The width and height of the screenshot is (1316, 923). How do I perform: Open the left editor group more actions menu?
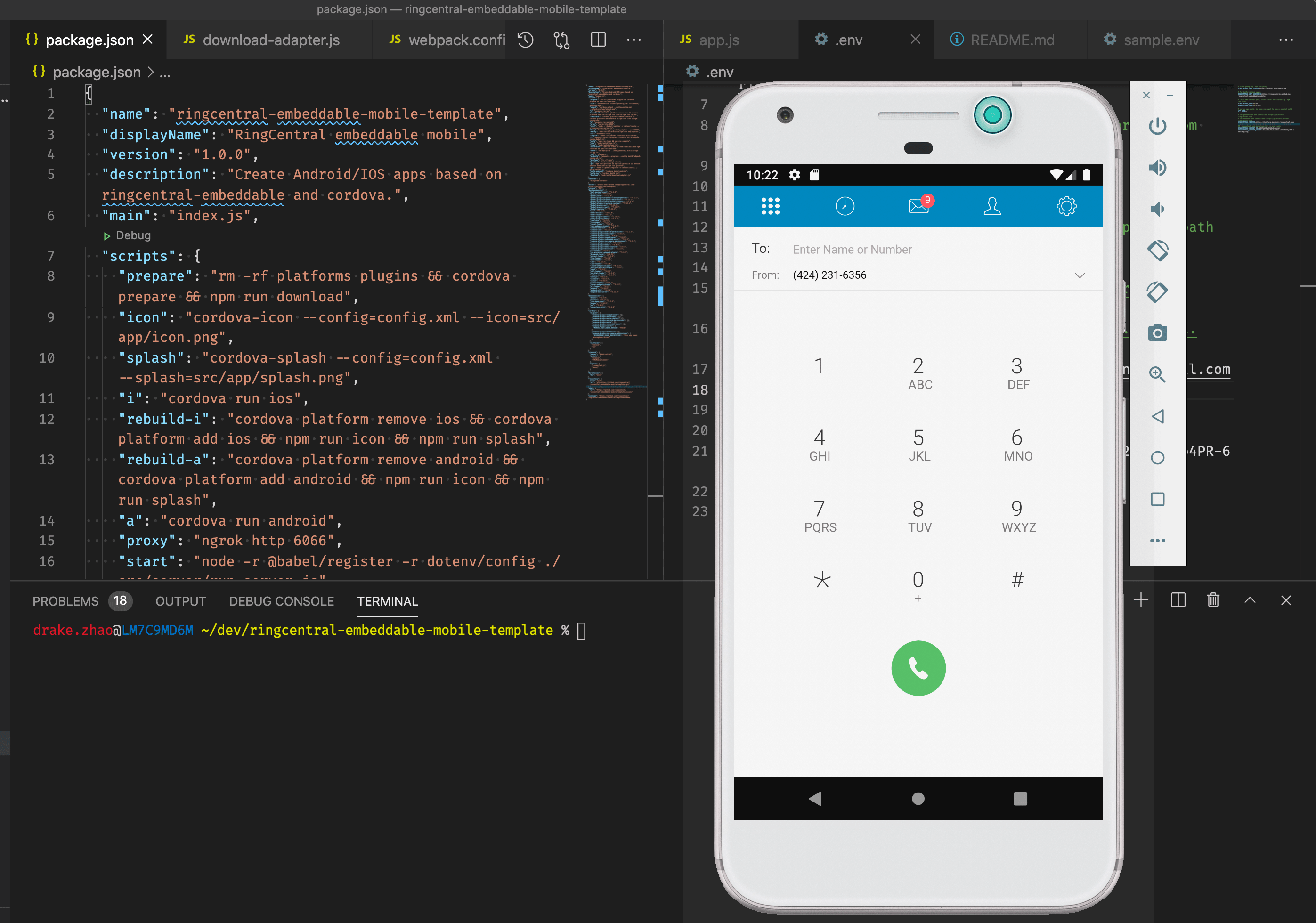coord(634,40)
